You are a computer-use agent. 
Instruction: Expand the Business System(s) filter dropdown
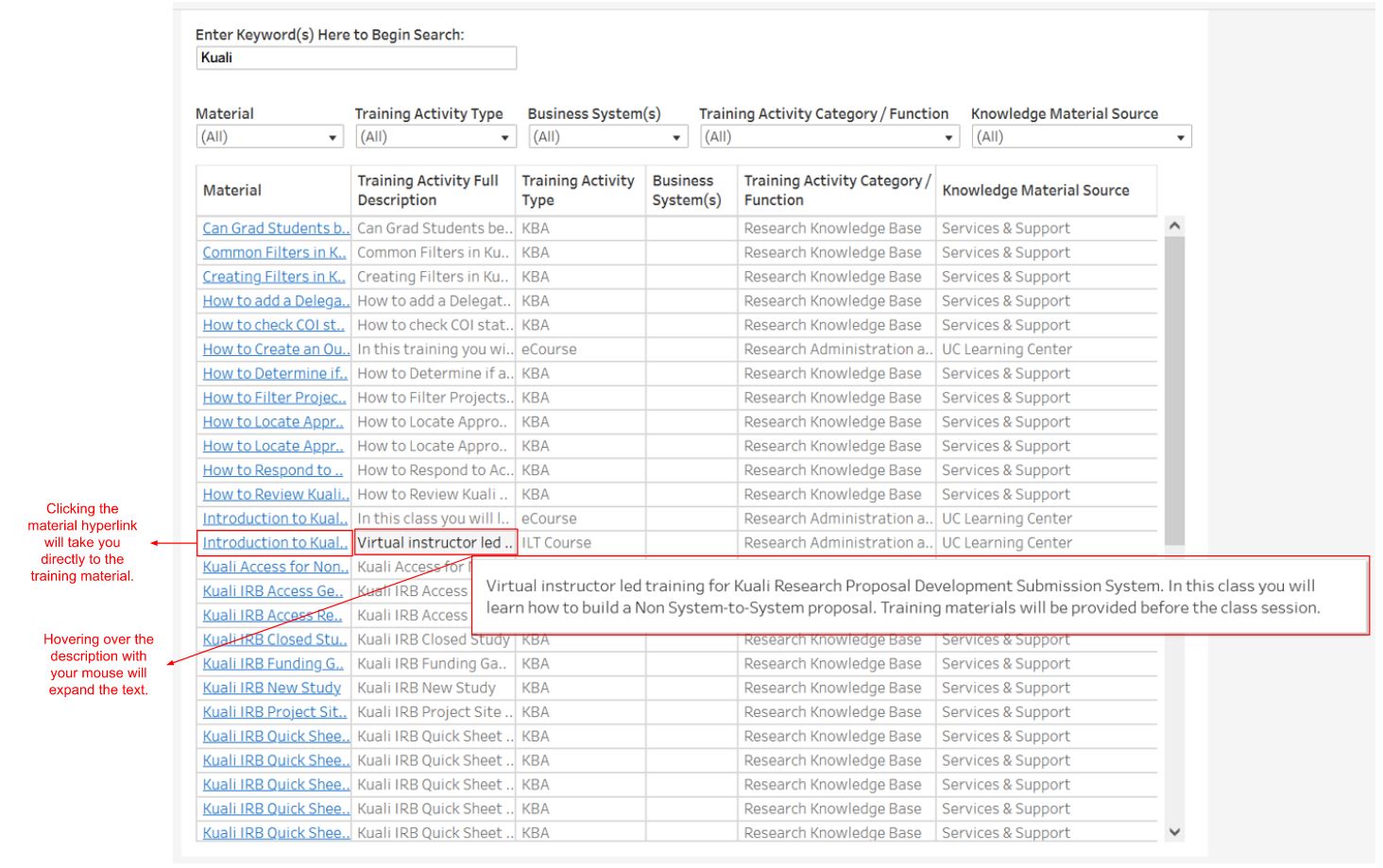[607, 137]
